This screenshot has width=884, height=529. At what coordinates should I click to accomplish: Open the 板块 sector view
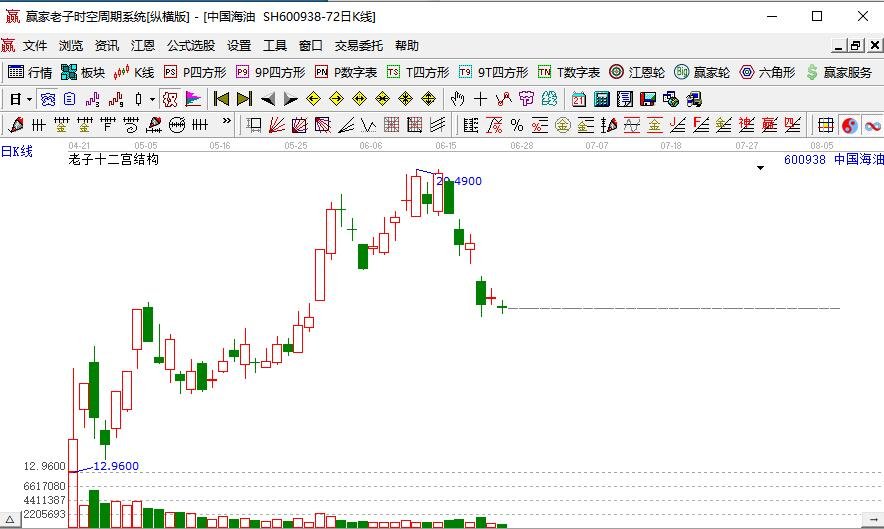pos(83,72)
